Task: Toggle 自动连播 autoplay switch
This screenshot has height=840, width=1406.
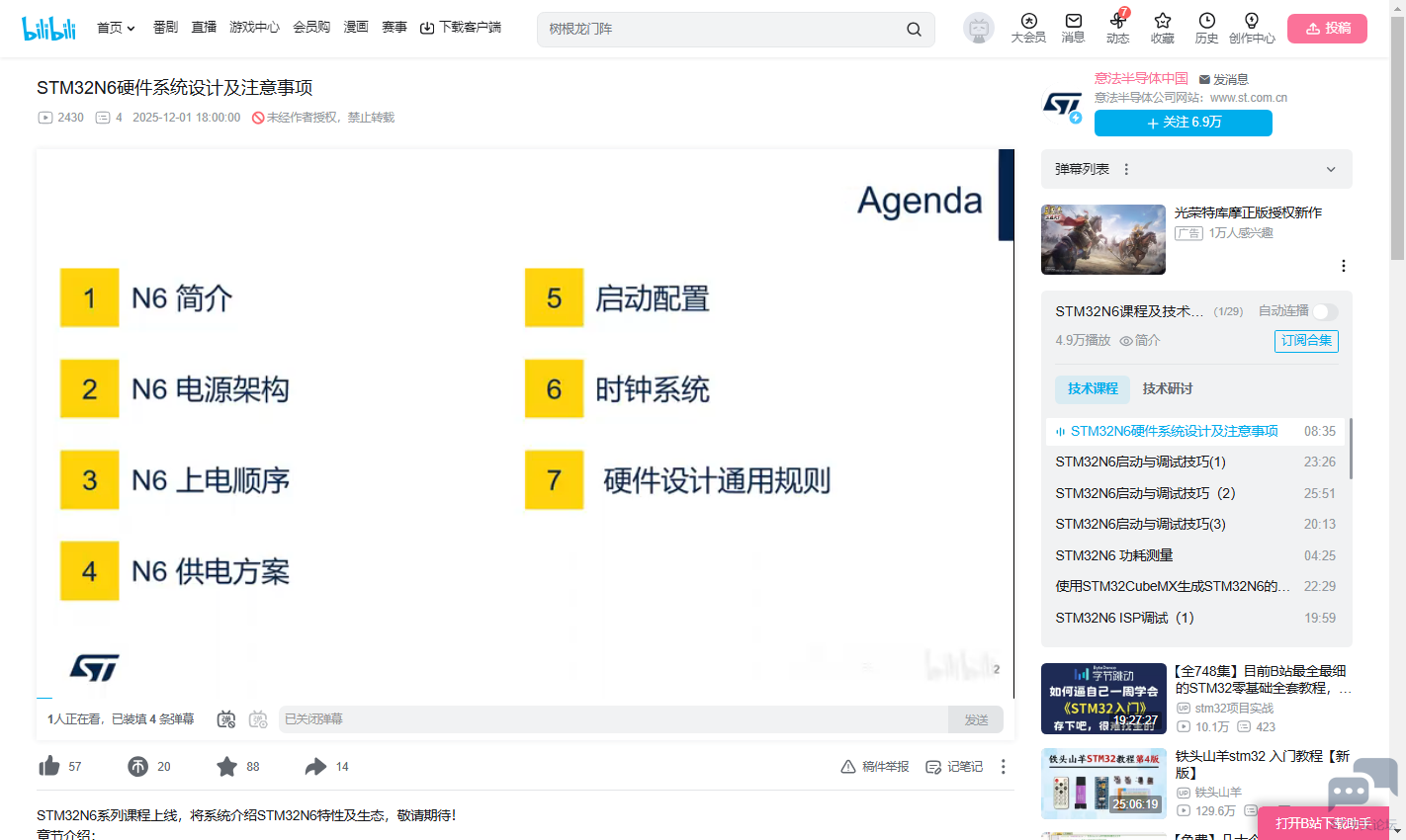Action: [1325, 311]
